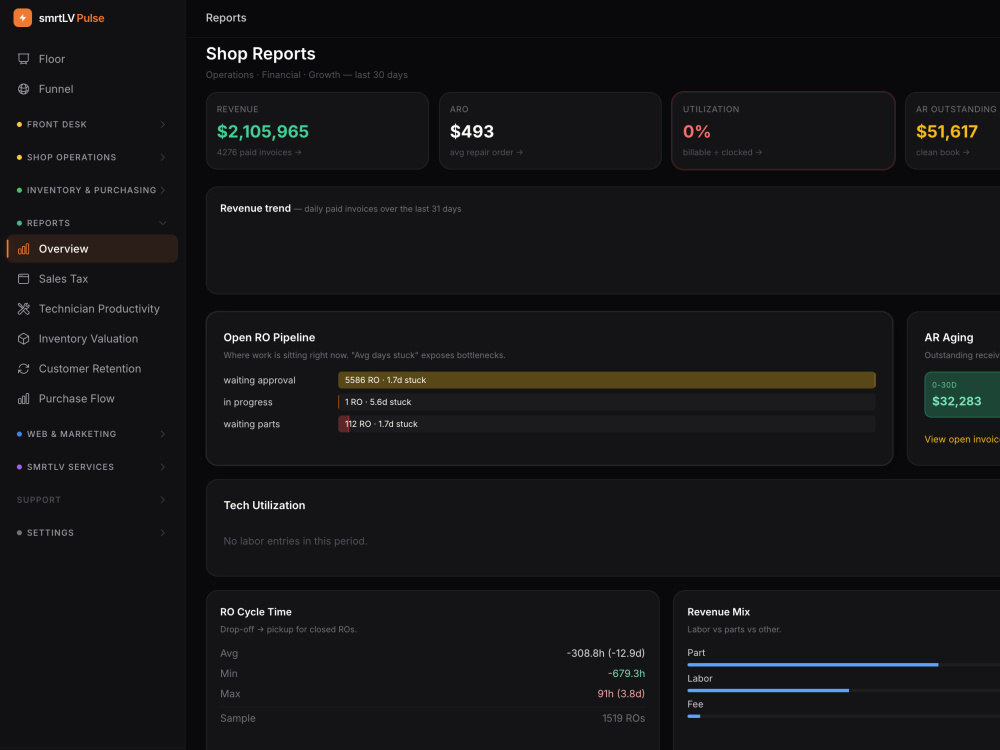Click the waiting approval pipeline bar

(607, 380)
